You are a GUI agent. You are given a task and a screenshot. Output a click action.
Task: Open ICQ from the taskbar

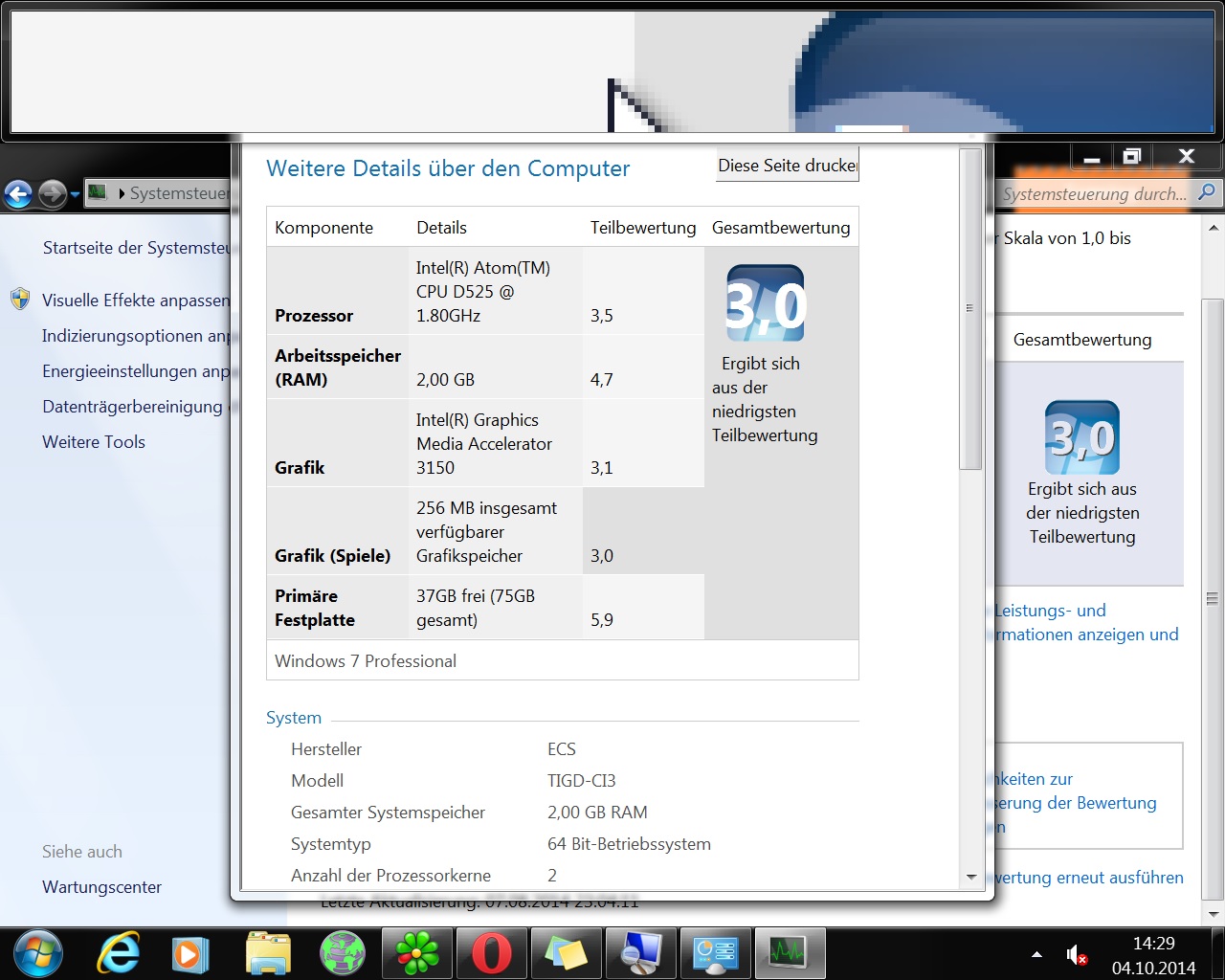click(x=416, y=954)
